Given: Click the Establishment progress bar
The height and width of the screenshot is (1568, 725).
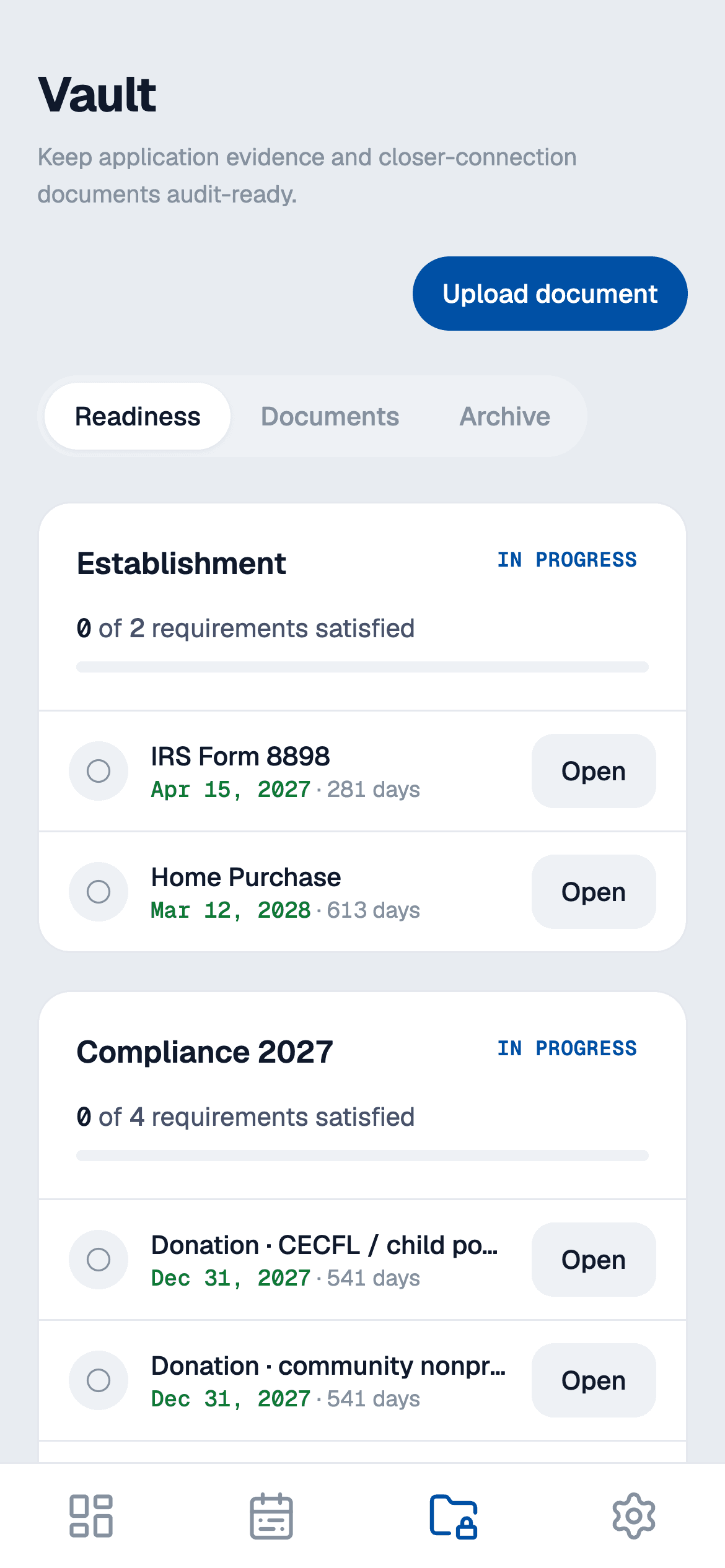Looking at the screenshot, I should pyautogui.click(x=362, y=667).
